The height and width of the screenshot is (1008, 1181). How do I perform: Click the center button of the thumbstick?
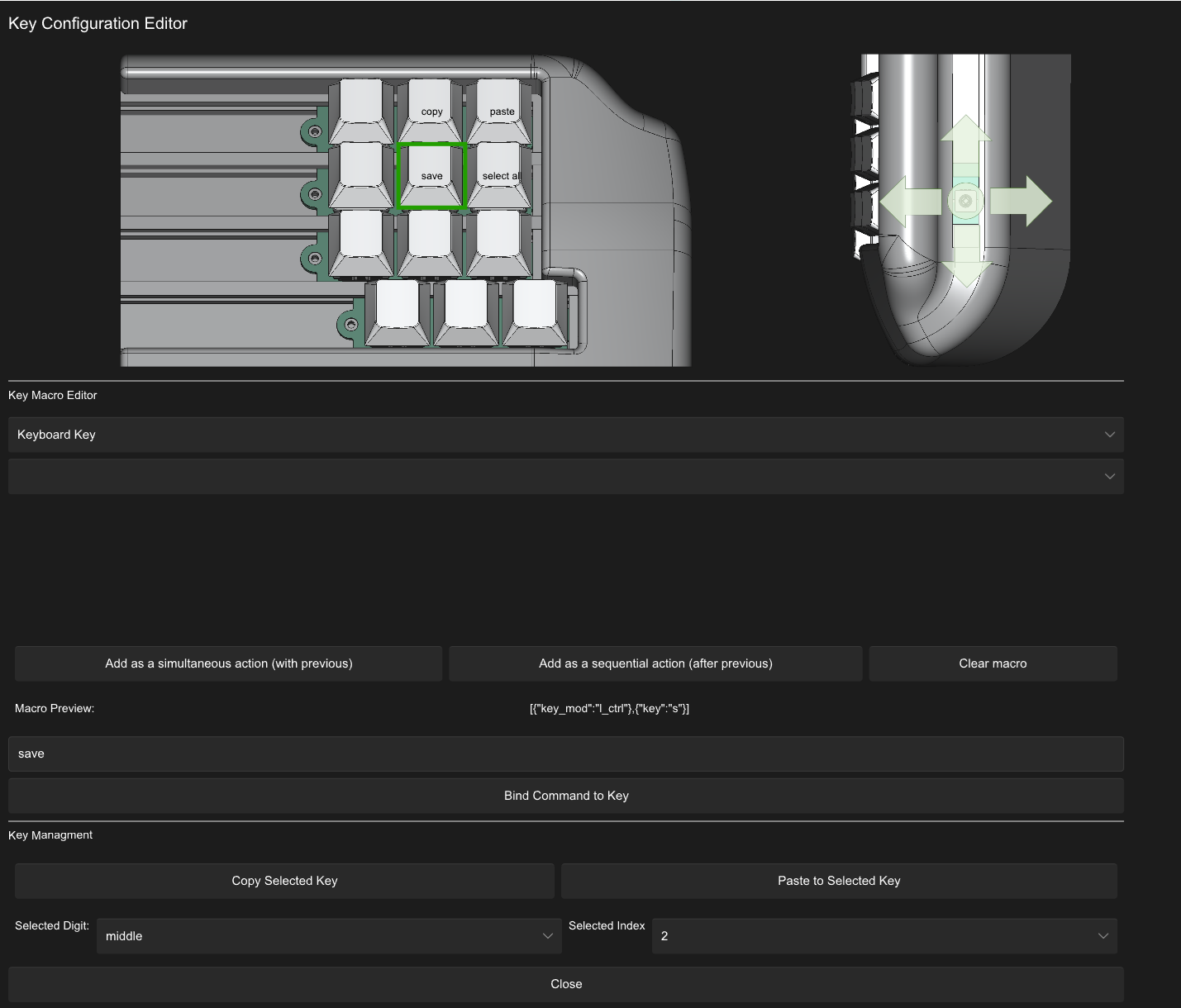coord(965,201)
